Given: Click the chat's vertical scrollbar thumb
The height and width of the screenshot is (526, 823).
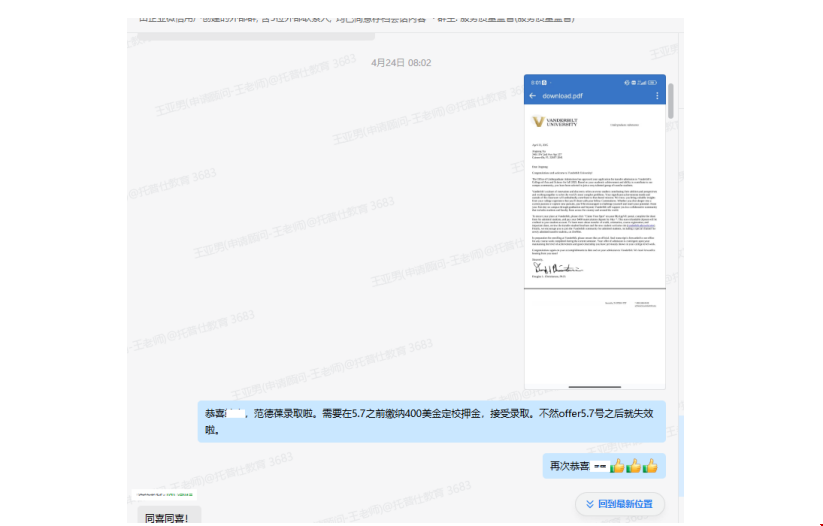Looking at the screenshot, I should tap(671, 100).
